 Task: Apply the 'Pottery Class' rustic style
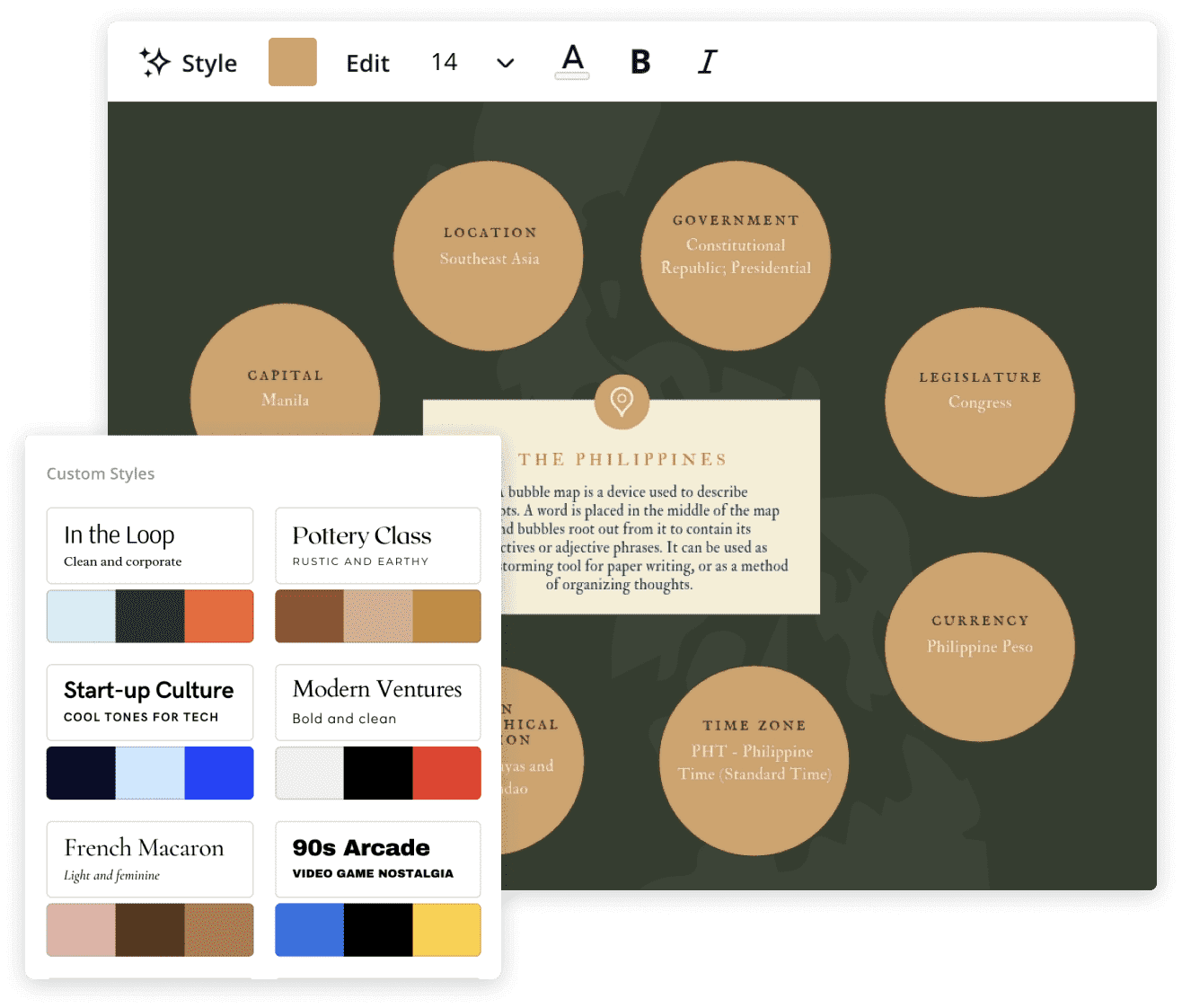(377, 545)
